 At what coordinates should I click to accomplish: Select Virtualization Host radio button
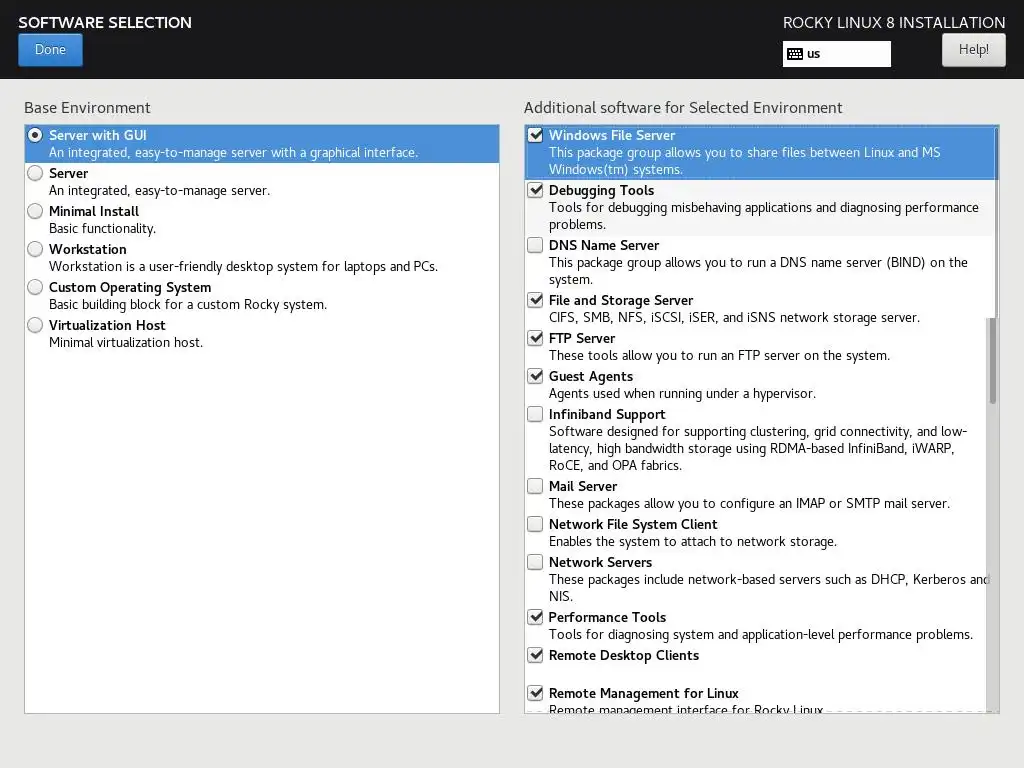[x=35, y=325]
